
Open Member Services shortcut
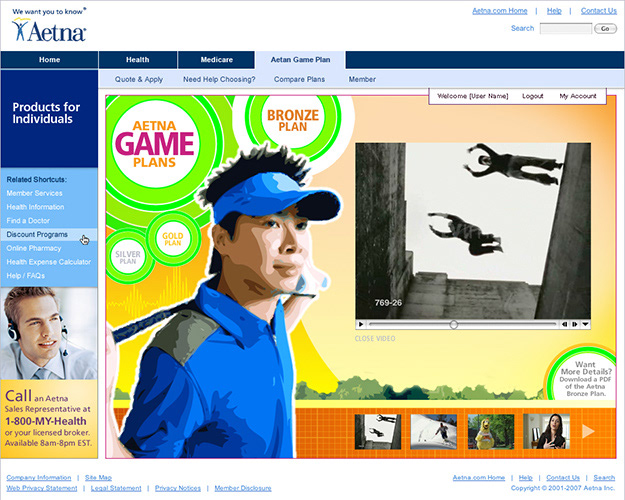coord(34,193)
